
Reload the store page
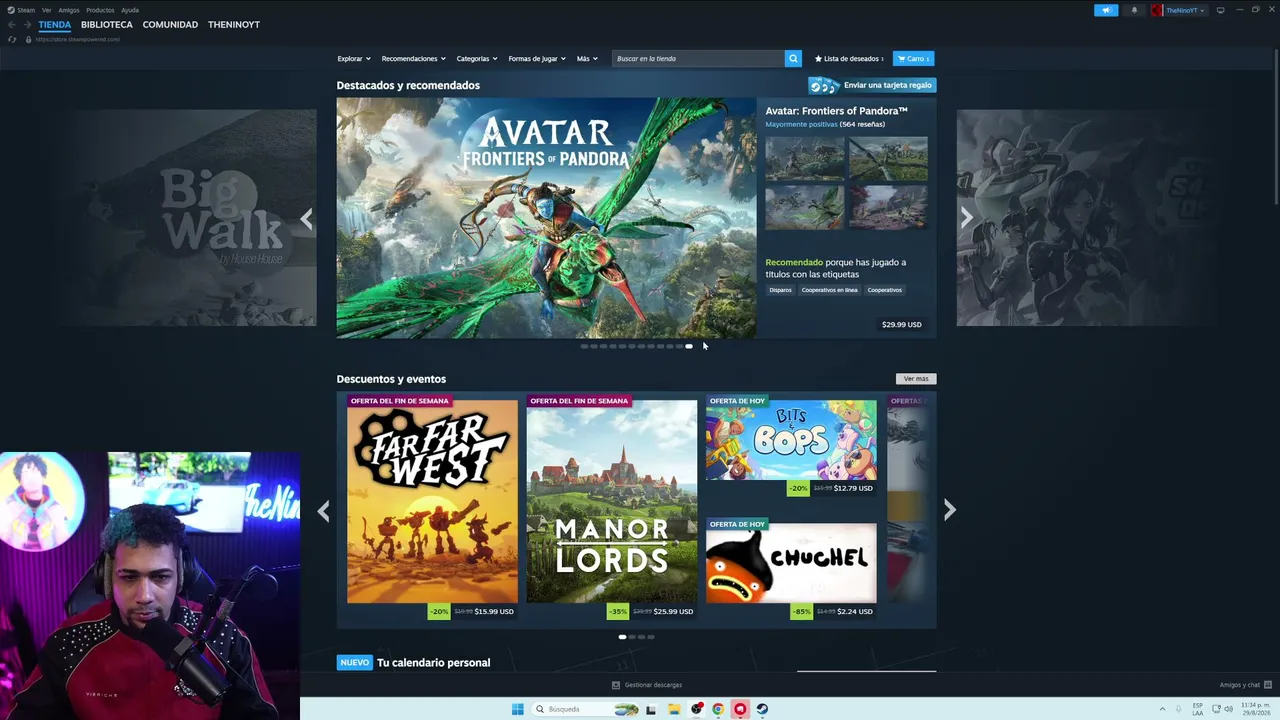pos(12,39)
